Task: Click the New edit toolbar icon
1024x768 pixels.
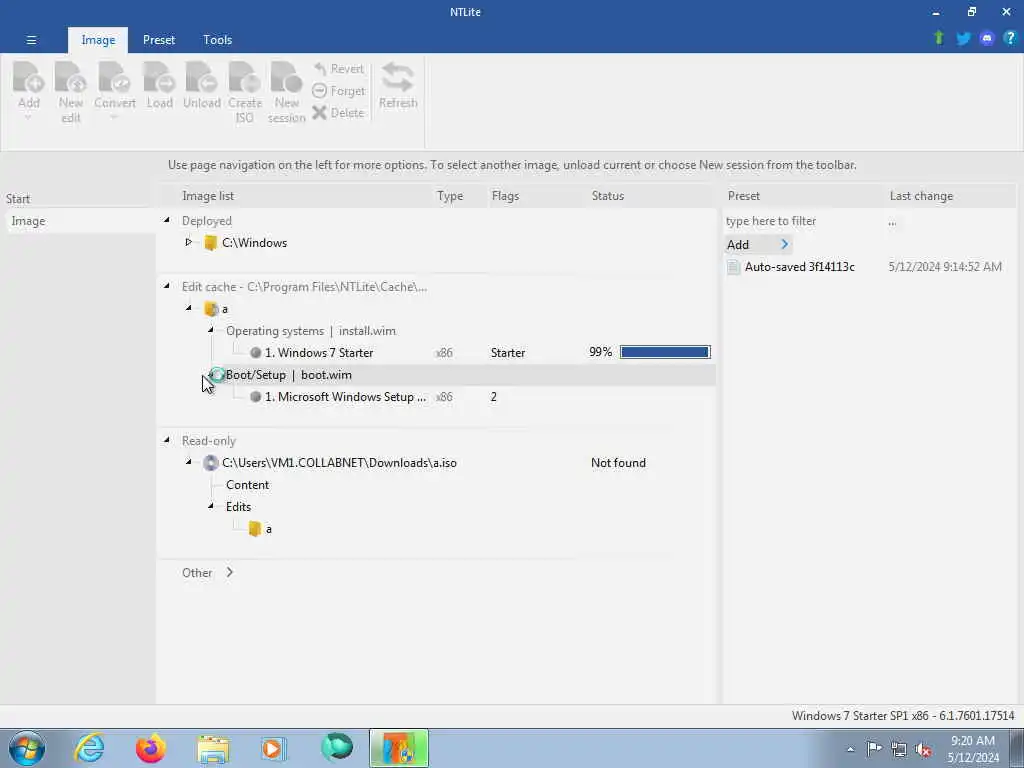Action: coord(71,77)
